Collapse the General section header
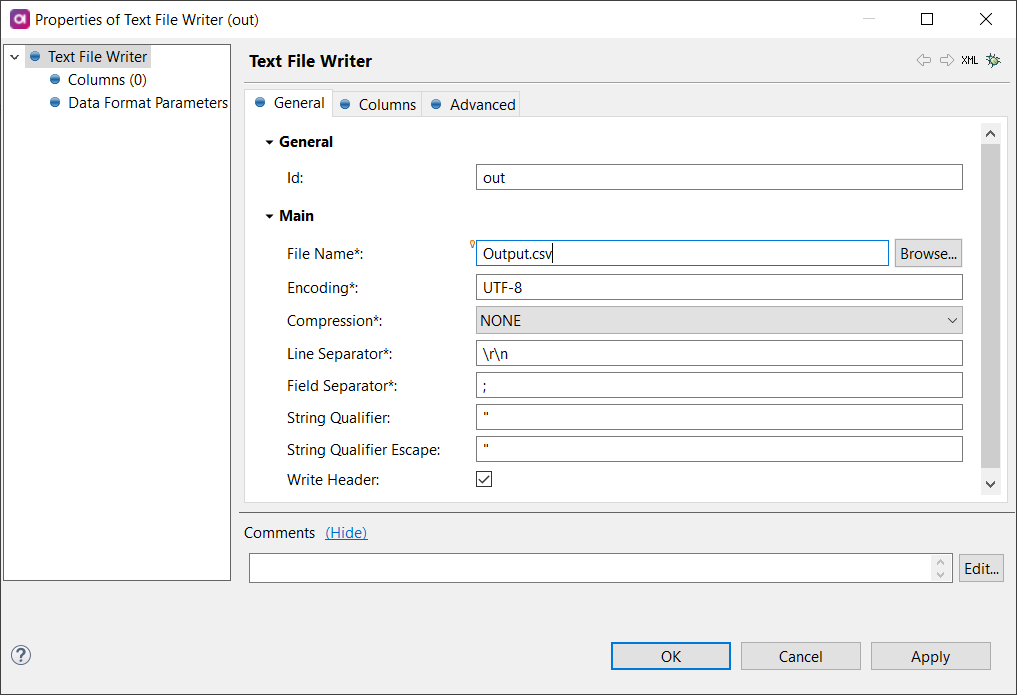 pos(269,143)
